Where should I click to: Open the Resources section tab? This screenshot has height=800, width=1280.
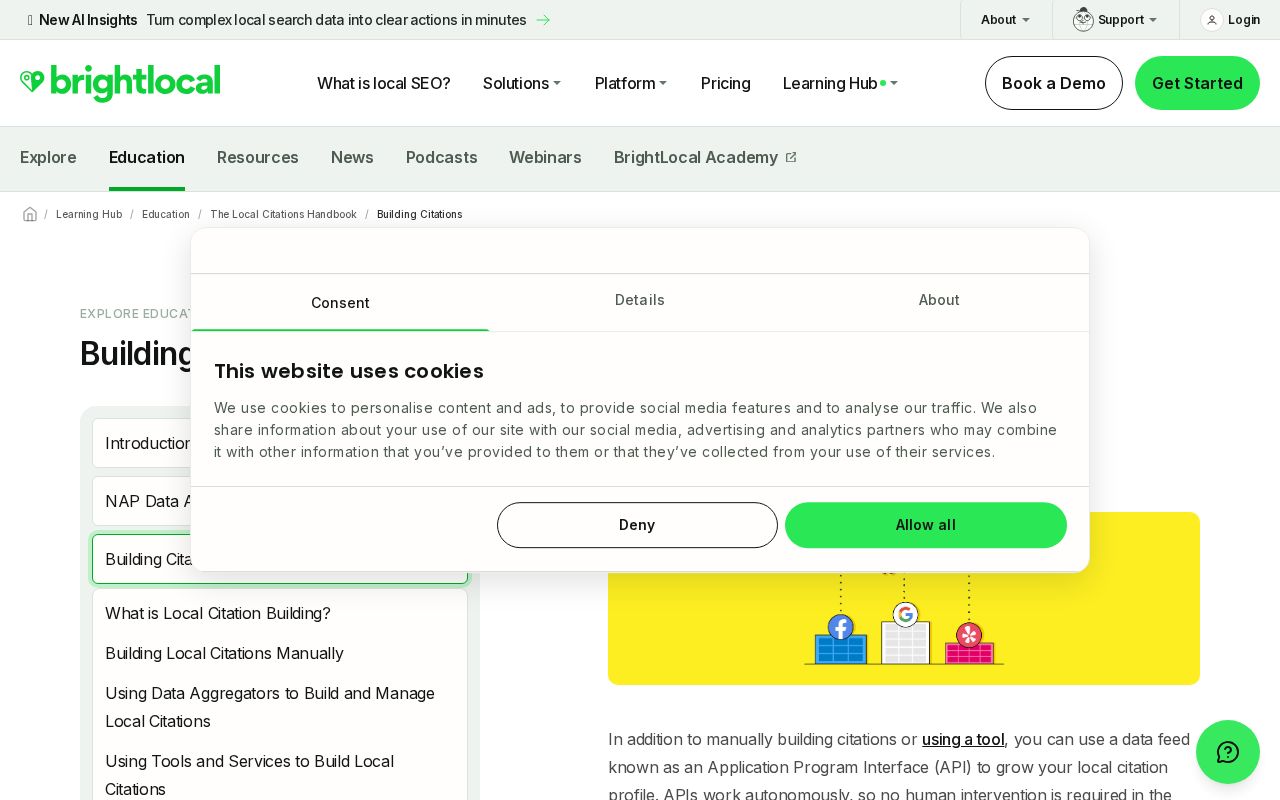click(258, 157)
